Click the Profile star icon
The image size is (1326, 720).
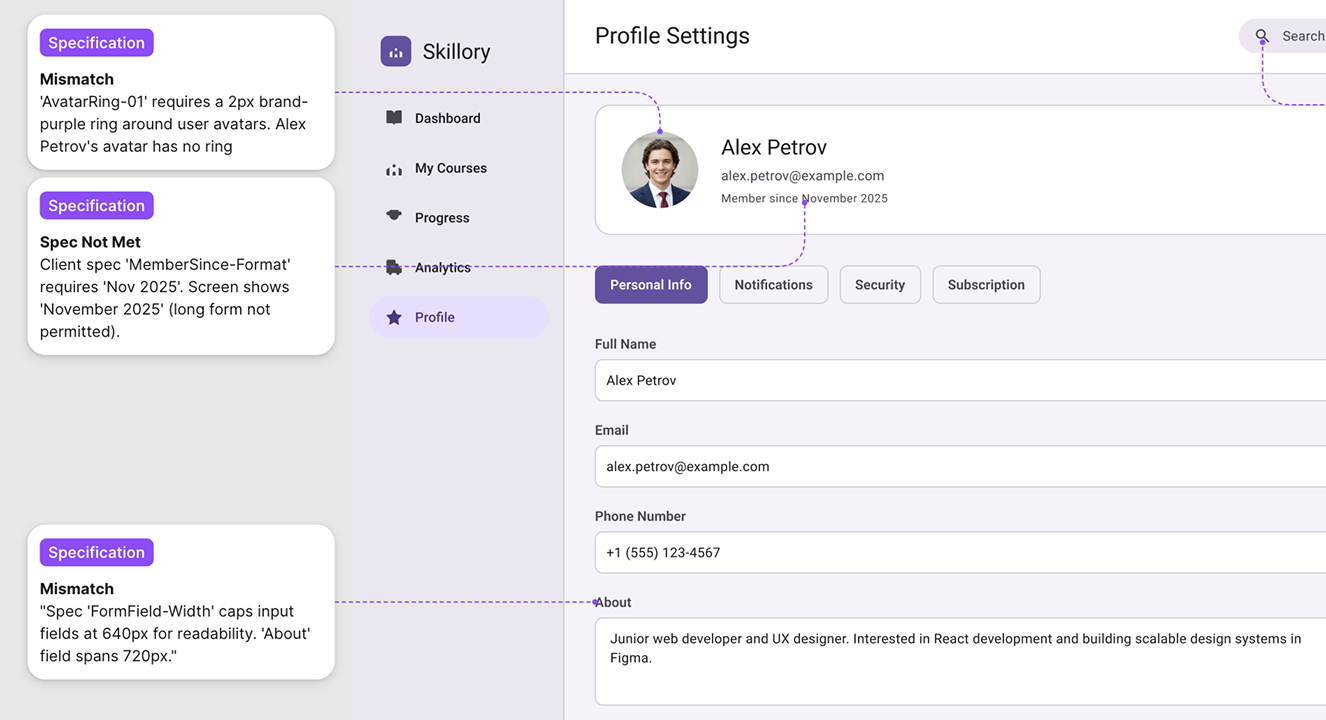point(394,317)
